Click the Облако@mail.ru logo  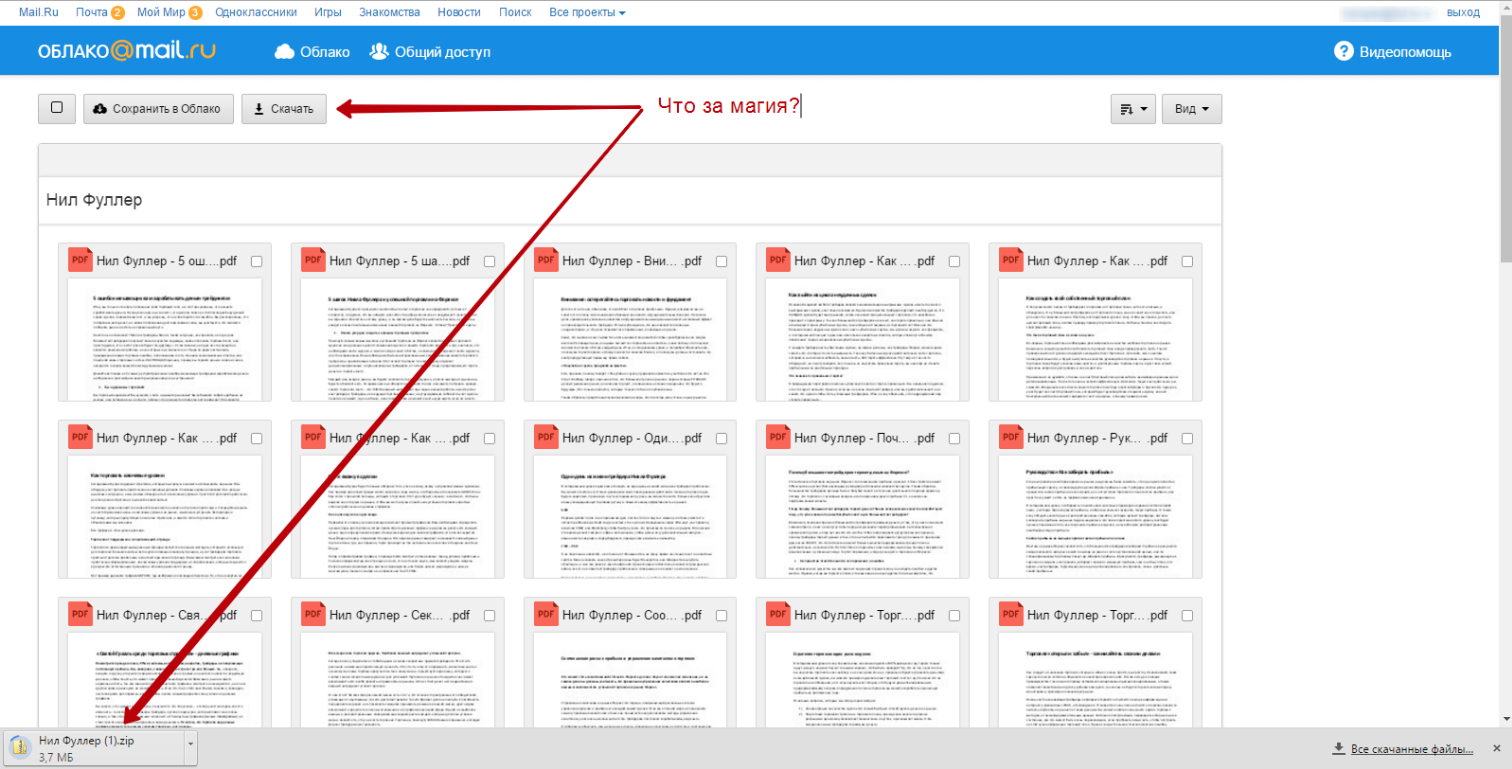pos(126,51)
